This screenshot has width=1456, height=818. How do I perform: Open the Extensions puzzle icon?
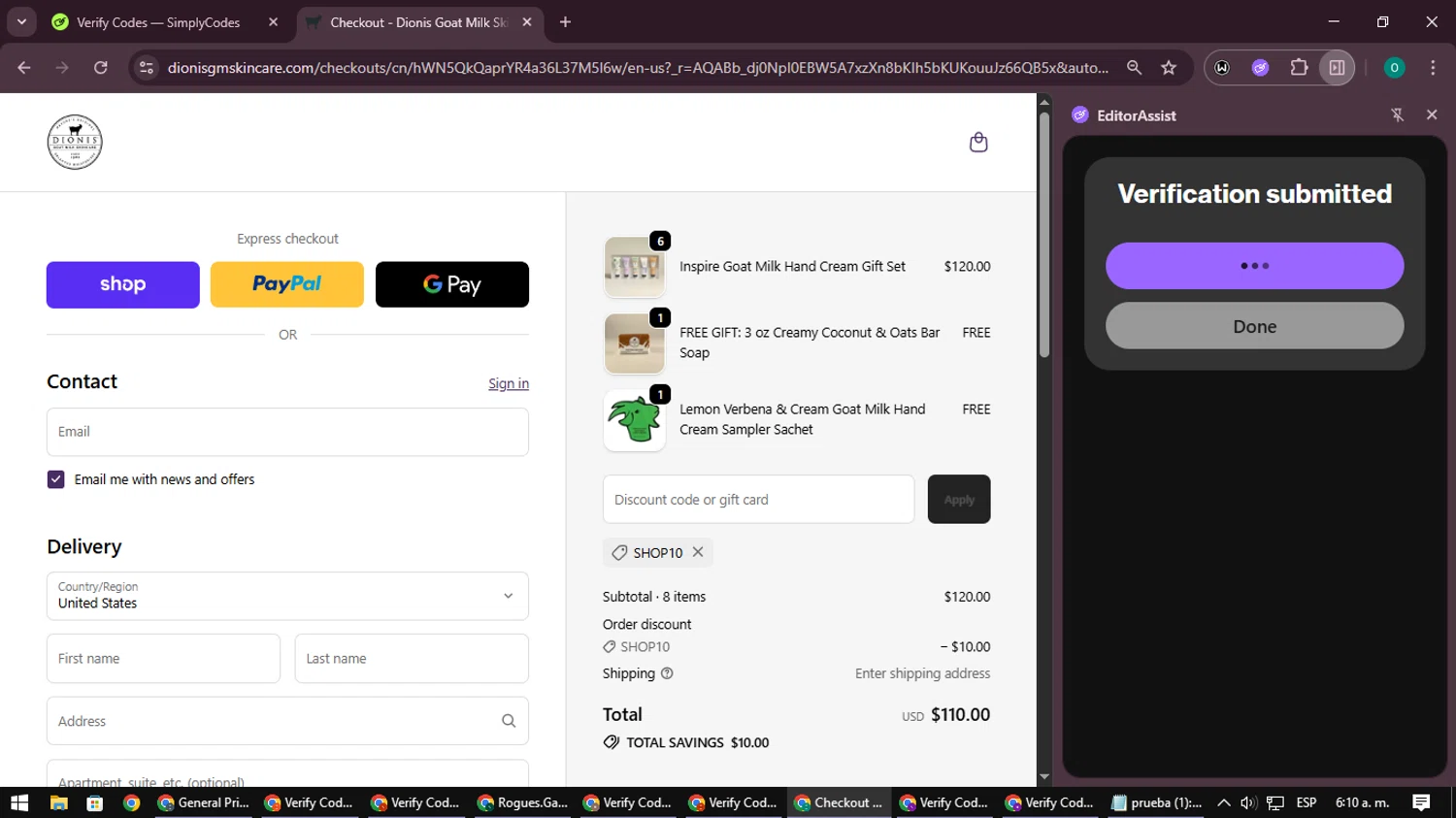[x=1299, y=67]
